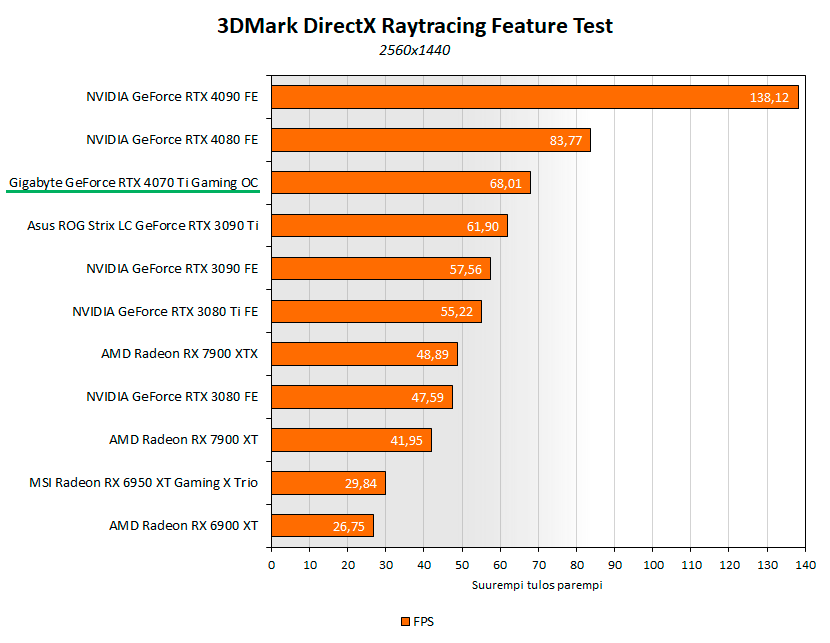
Task: Click the 55,22 value on the bar
Action: click(457, 312)
